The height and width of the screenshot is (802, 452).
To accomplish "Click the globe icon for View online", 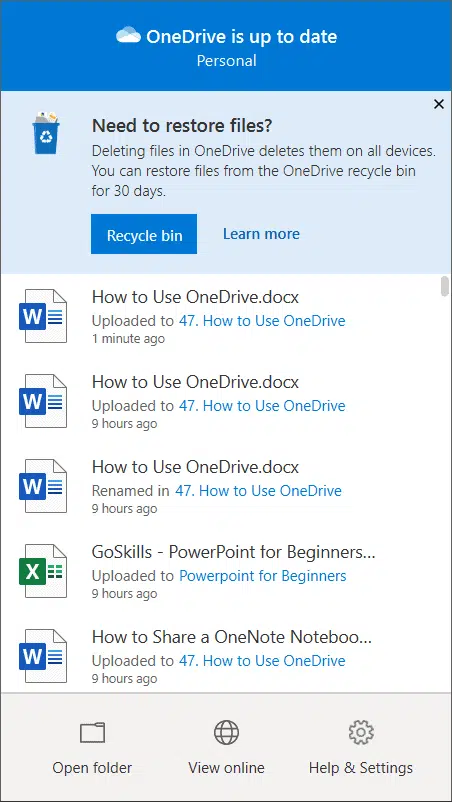I will pyautogui.click(x=226, y=732).
